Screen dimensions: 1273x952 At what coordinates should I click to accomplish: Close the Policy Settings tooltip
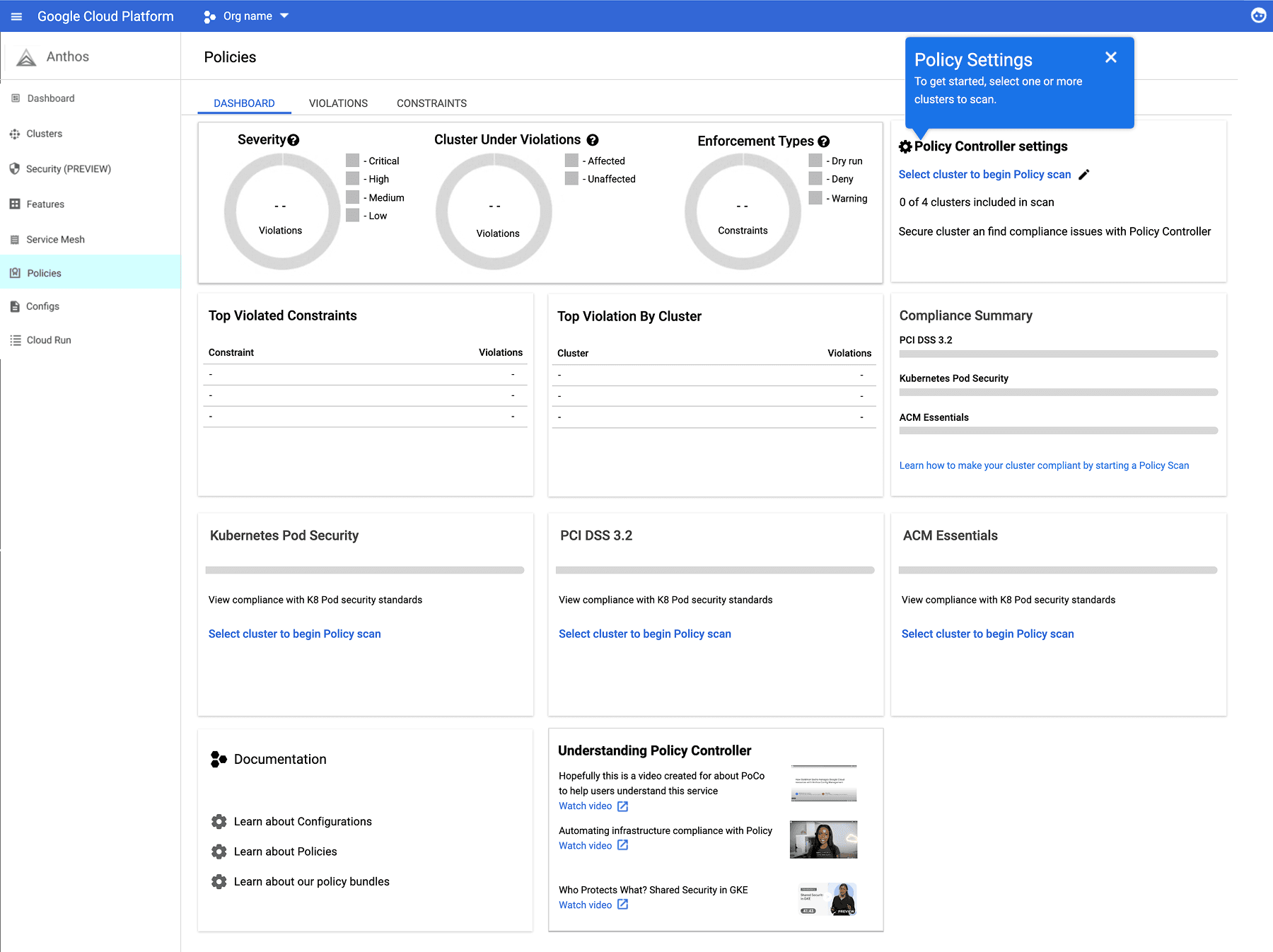coord(1111,57)
